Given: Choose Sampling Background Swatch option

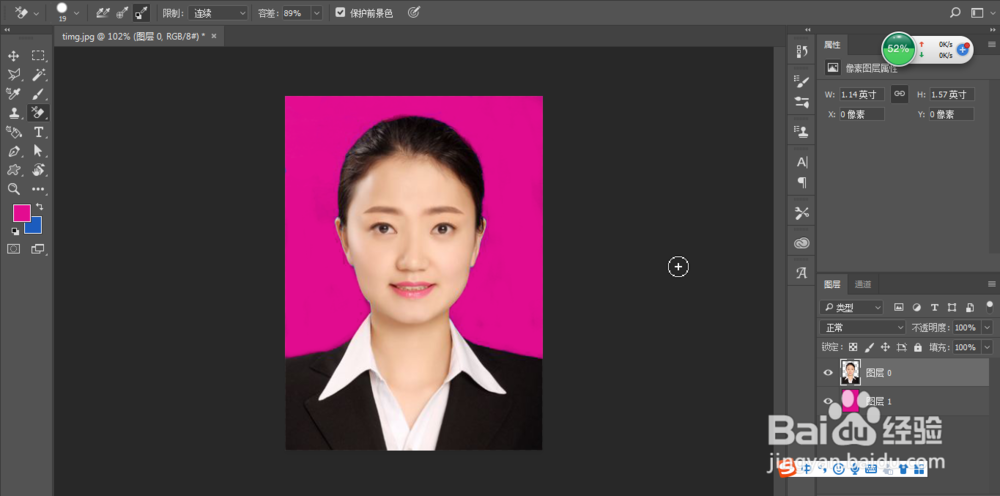Looking at the screenshot, I should (x=142, y=13).
